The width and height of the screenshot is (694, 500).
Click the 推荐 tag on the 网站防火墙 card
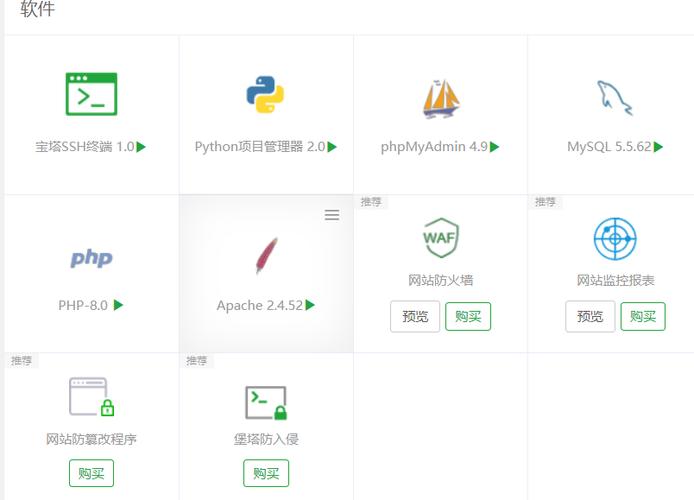pos(371,202)
